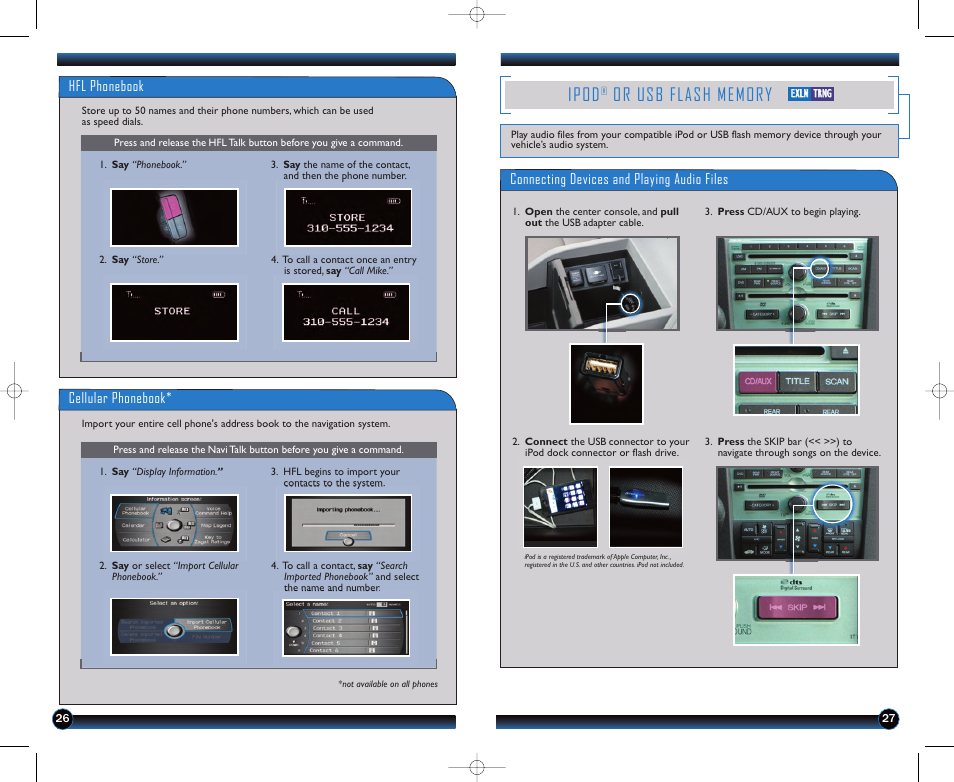Click the 'Press CD/AUX to begin playing' step
This screenshot has width=954, height=782.
pos(782,212)
